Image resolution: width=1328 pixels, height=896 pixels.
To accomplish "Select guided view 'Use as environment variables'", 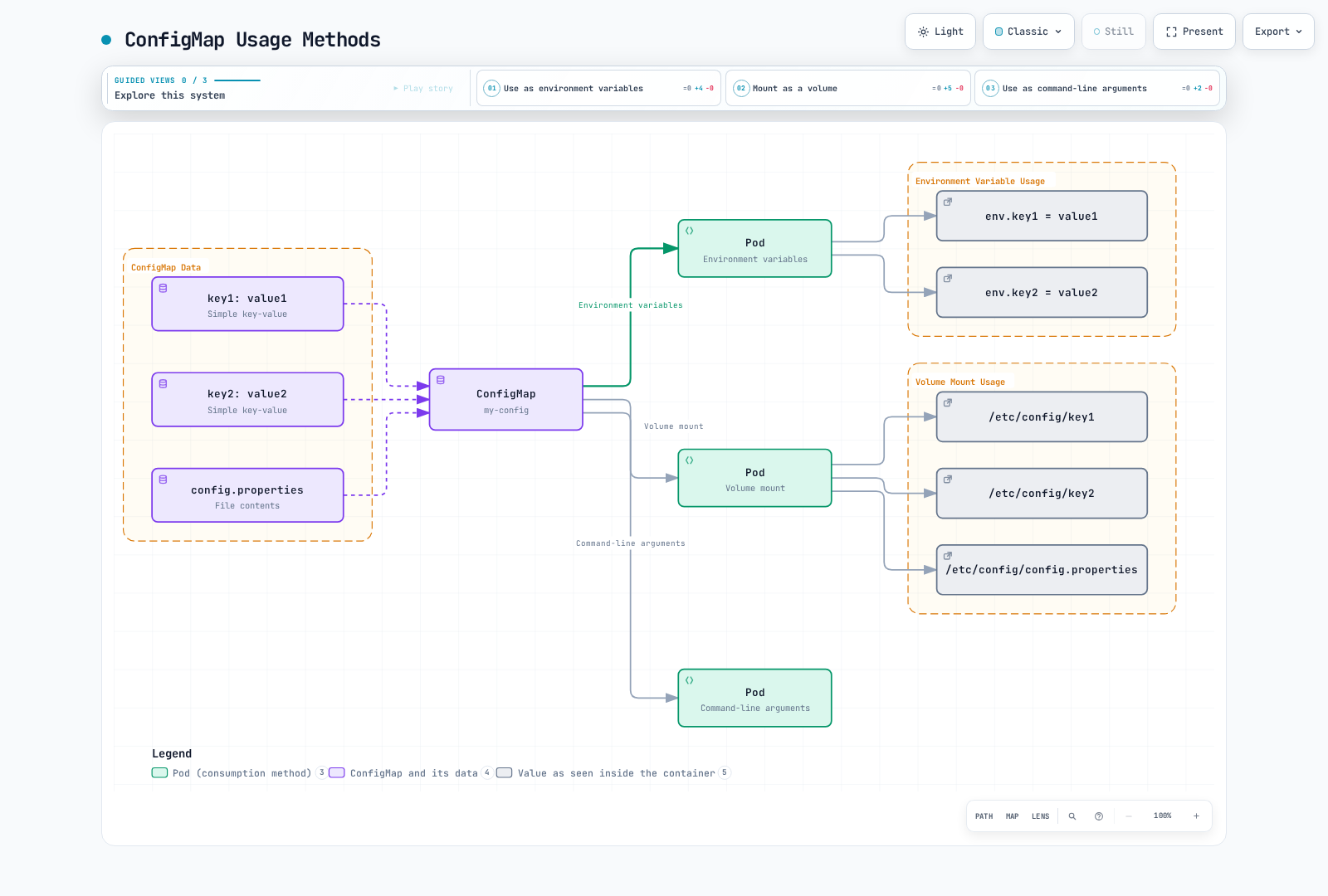I will [598, 88].
